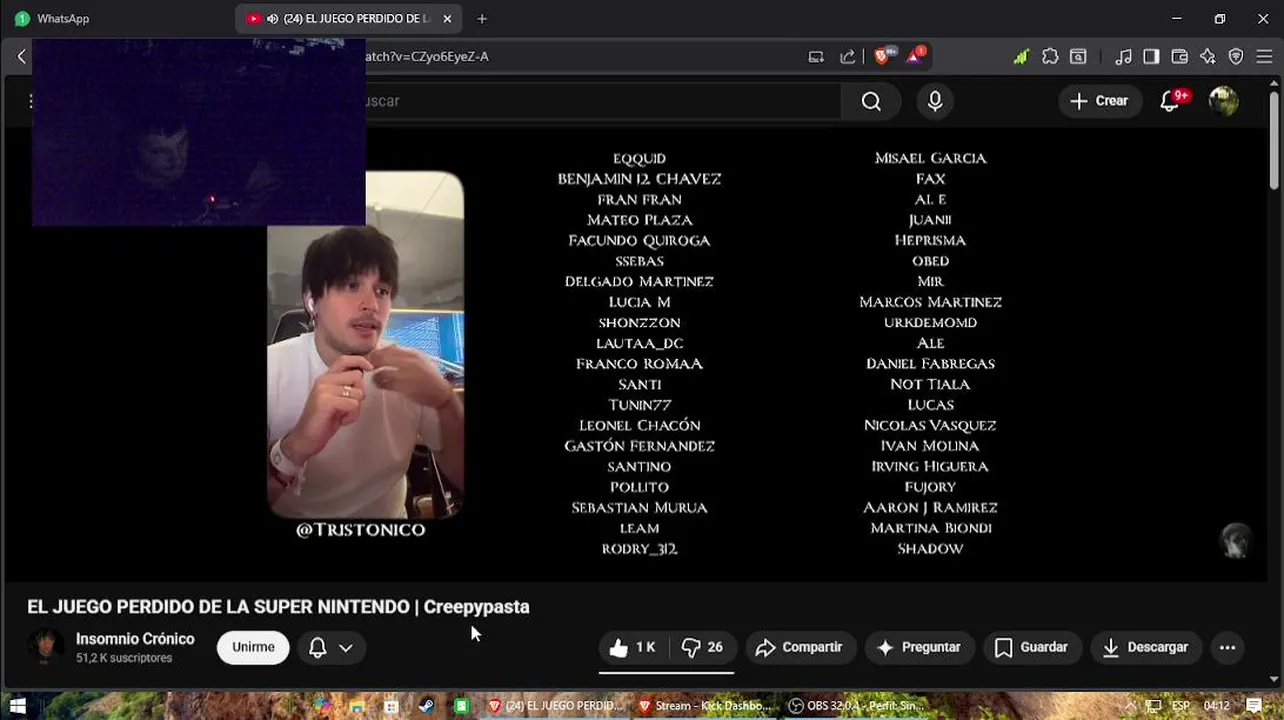Dislike the video with thumbs-down 26

click(x=703, y=648)
